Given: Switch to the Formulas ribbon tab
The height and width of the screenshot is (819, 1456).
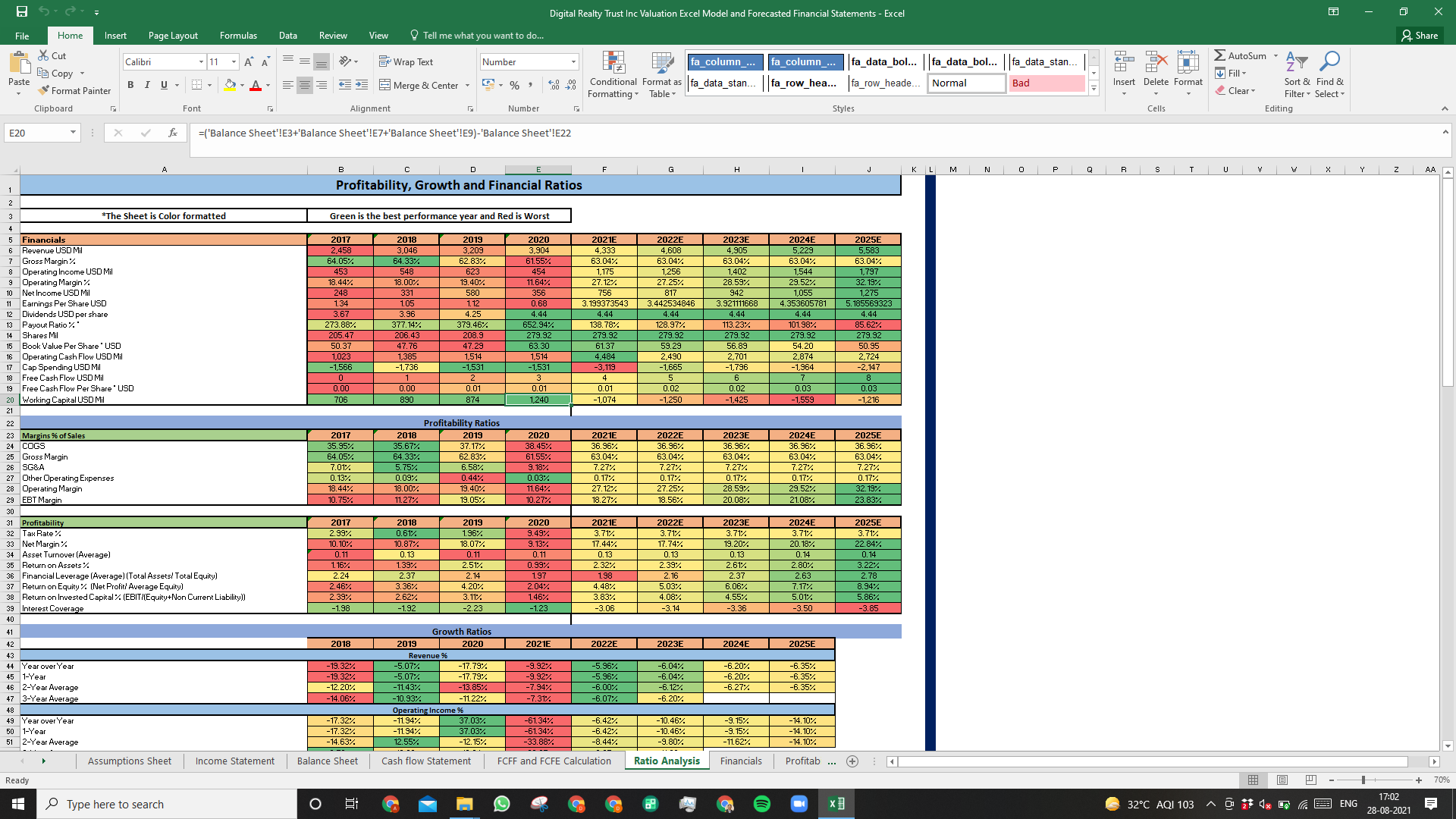Looking at the screenshot, I should point(238,35).
